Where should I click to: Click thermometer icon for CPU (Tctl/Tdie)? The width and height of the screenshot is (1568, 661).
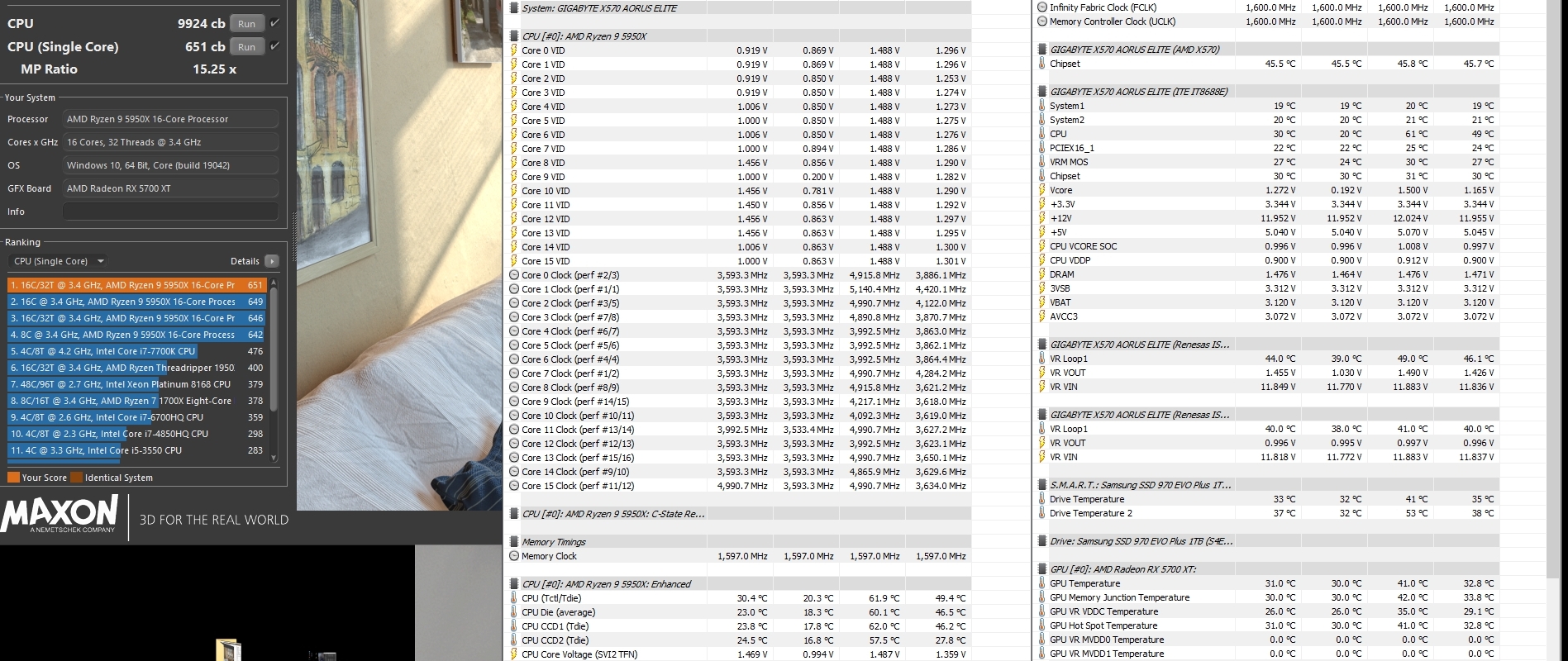point(513,598)
